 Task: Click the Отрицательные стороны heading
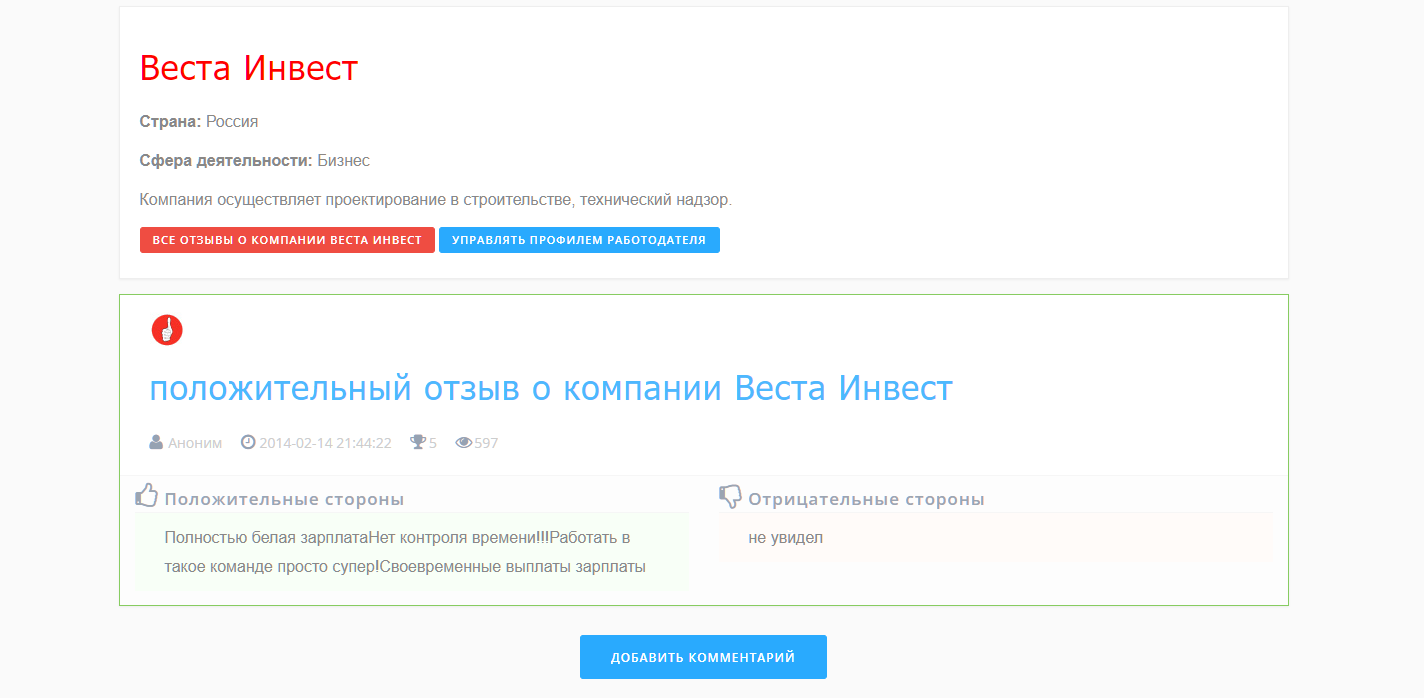click(x=866, y=499)
